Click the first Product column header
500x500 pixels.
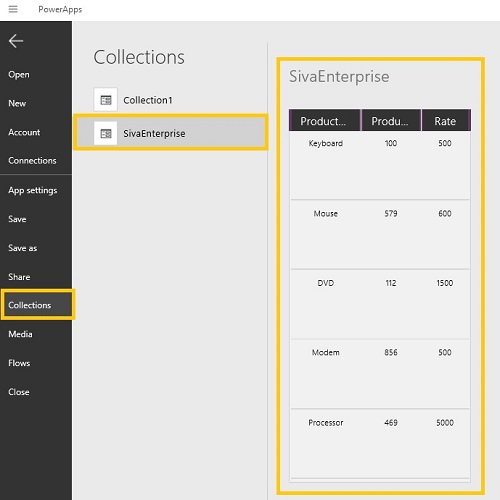[324, 121]
